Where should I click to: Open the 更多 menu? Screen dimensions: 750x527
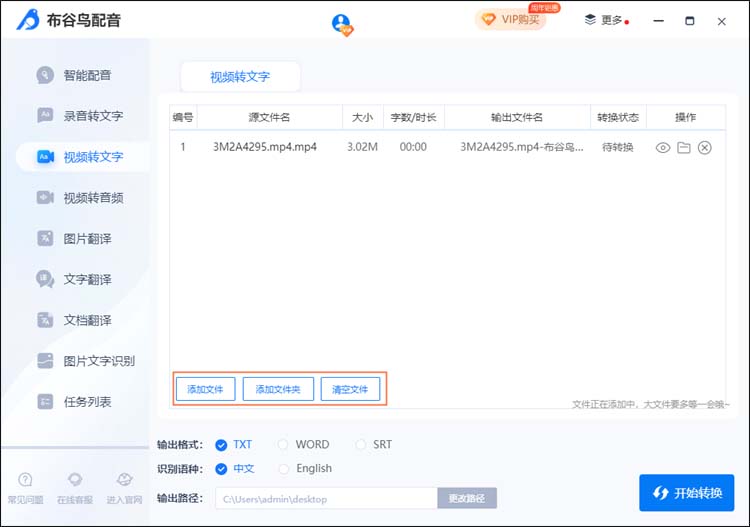pos(605,20)
